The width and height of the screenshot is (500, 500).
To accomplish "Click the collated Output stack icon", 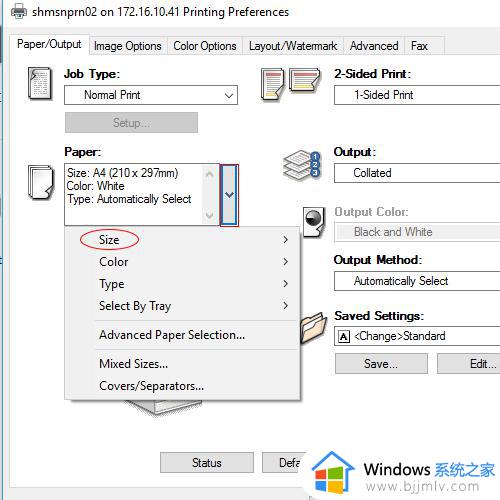I will tap(302, 165).
